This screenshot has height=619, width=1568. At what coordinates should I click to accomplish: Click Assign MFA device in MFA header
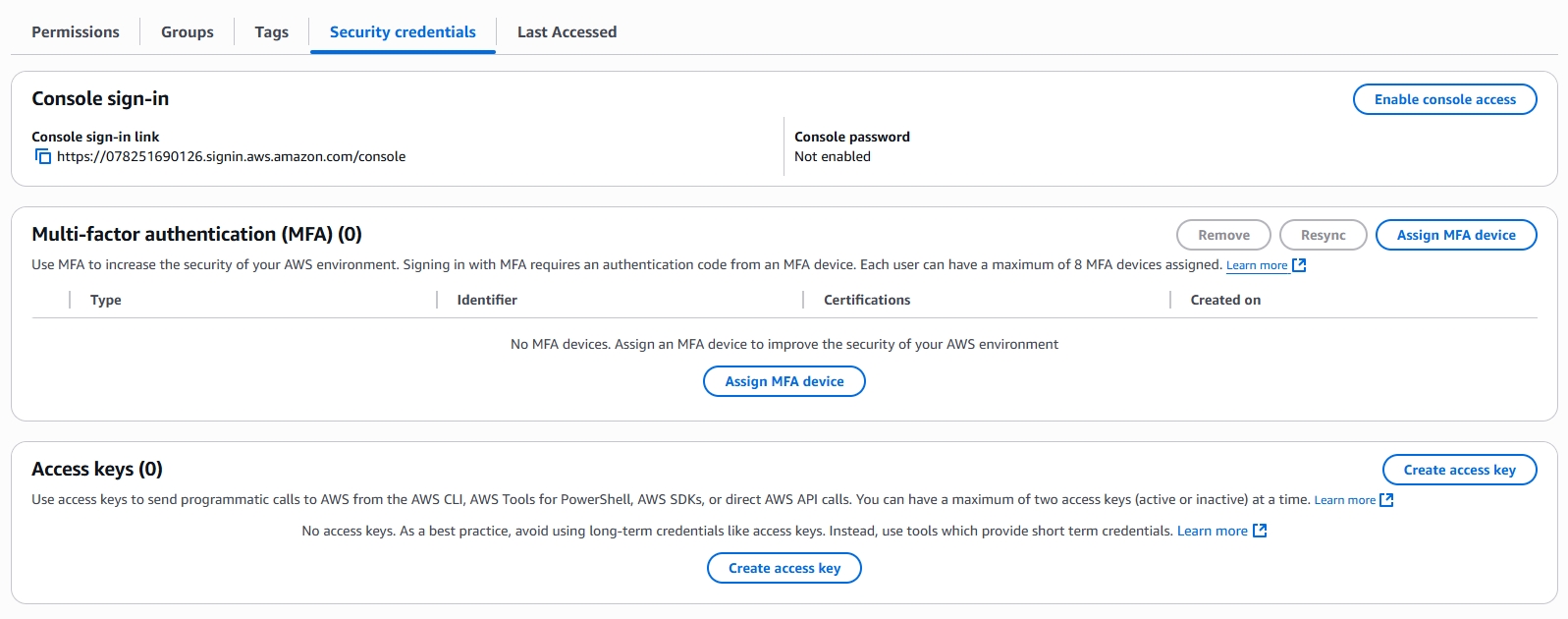pyautogui.click(x=1456, y=235)
